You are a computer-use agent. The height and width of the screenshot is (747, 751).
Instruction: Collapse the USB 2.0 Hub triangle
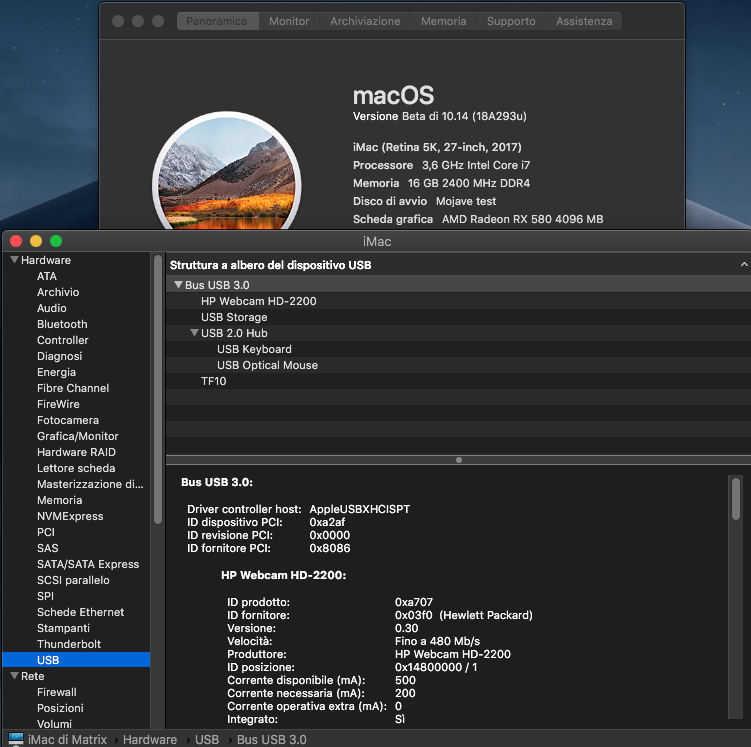pos(194,332)
